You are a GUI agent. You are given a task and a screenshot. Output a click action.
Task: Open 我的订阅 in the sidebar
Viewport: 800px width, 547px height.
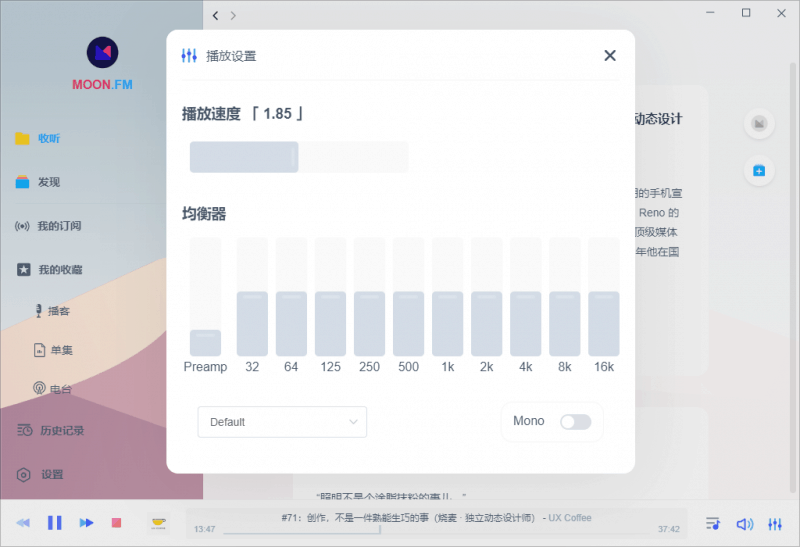59,226
